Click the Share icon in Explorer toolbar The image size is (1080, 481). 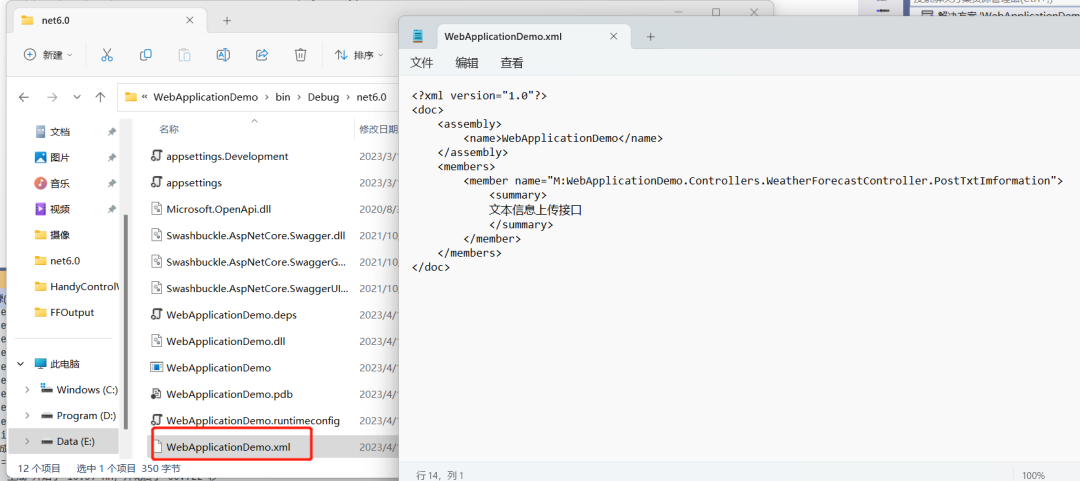click(x=262, y=55)
